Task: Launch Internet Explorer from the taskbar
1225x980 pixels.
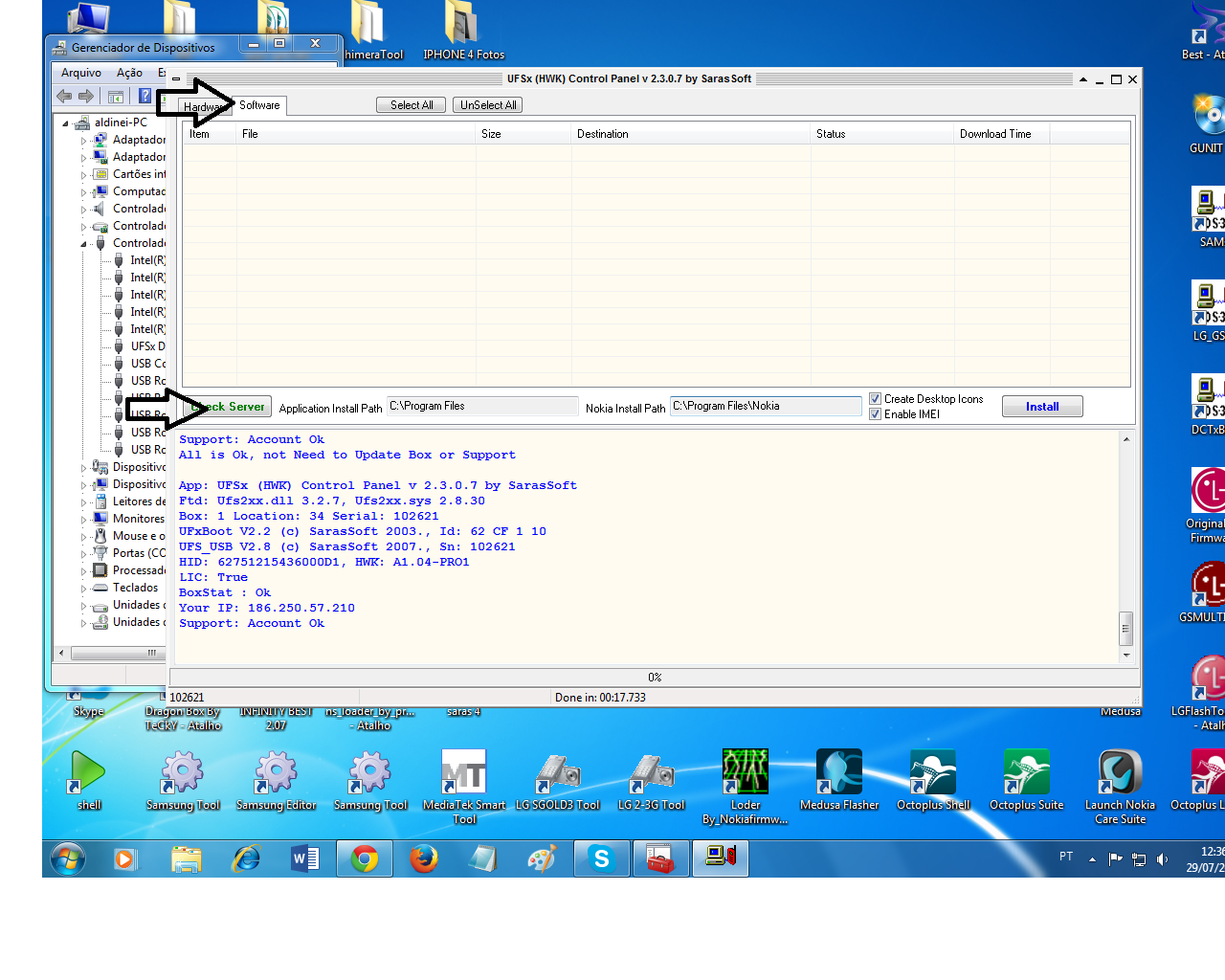Action: click(x=247, y=858)
